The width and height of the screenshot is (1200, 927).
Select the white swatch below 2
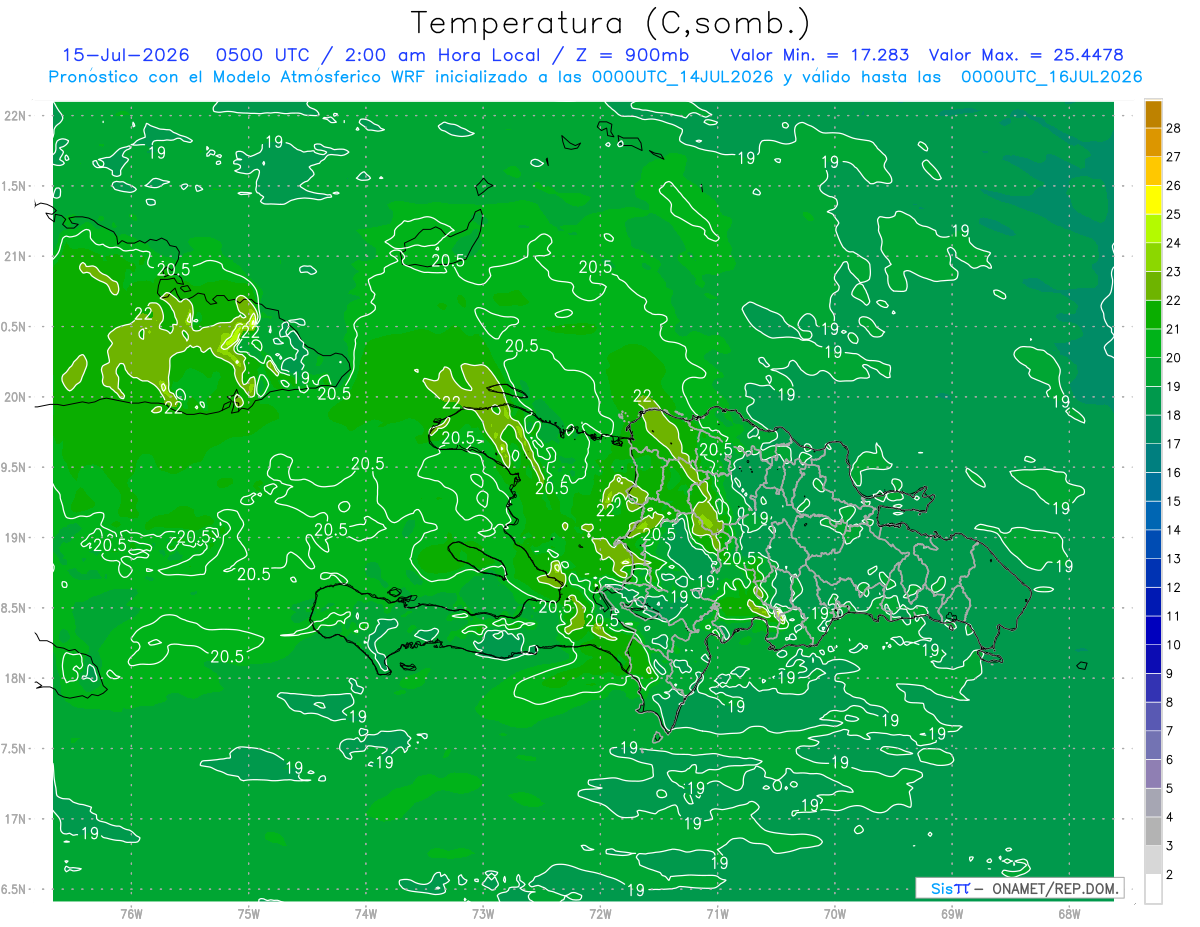point(1153,889)
